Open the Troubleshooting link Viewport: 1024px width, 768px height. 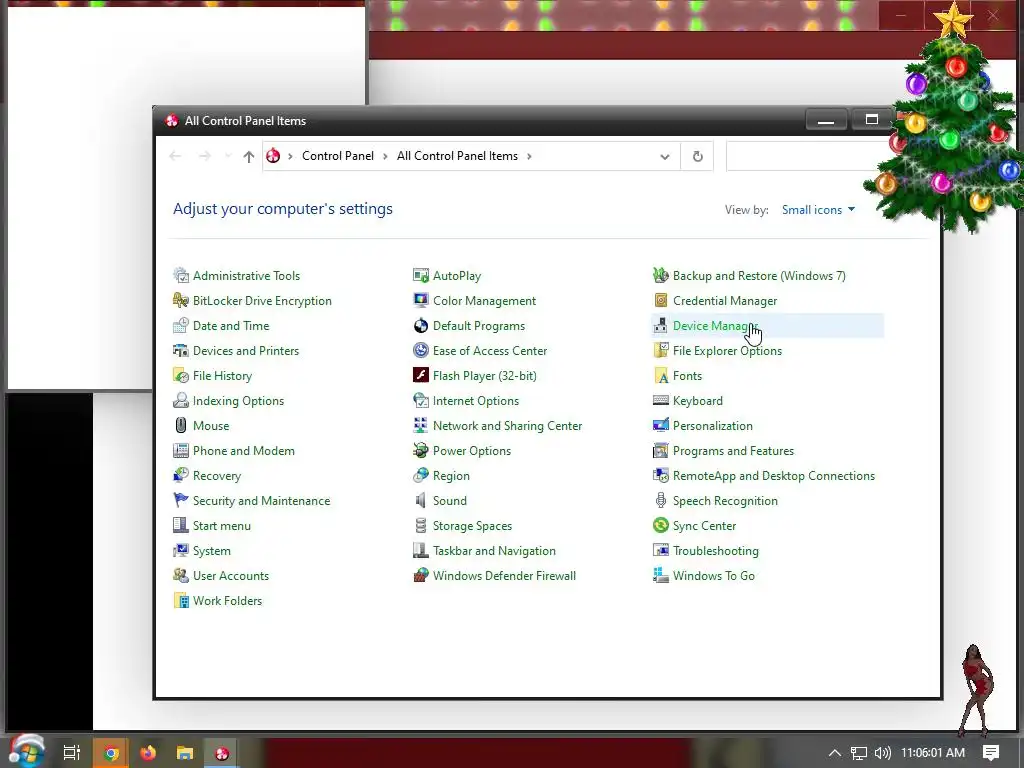click(x=716, y=551)
